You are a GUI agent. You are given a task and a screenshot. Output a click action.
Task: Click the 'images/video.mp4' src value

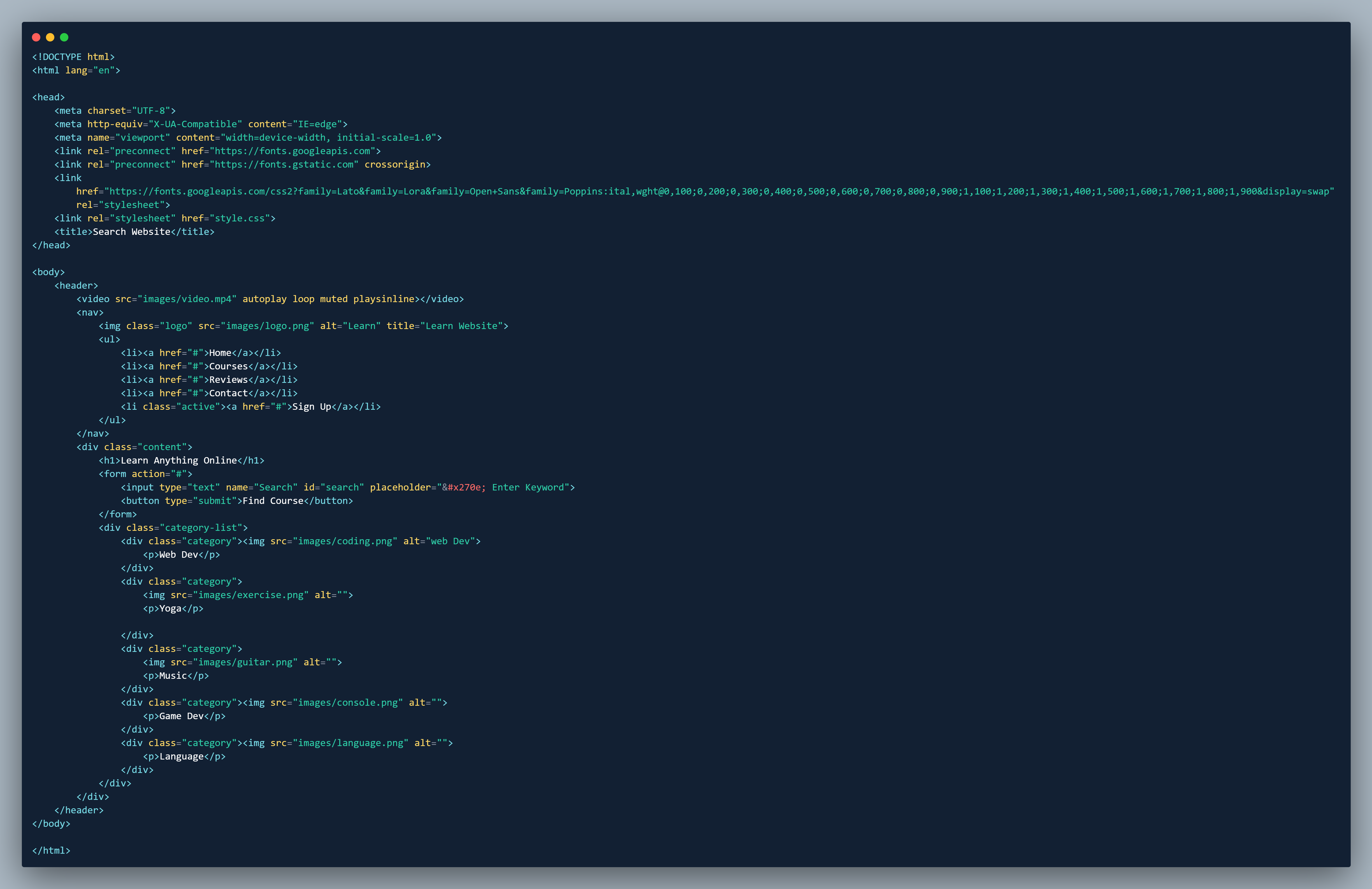187,299
